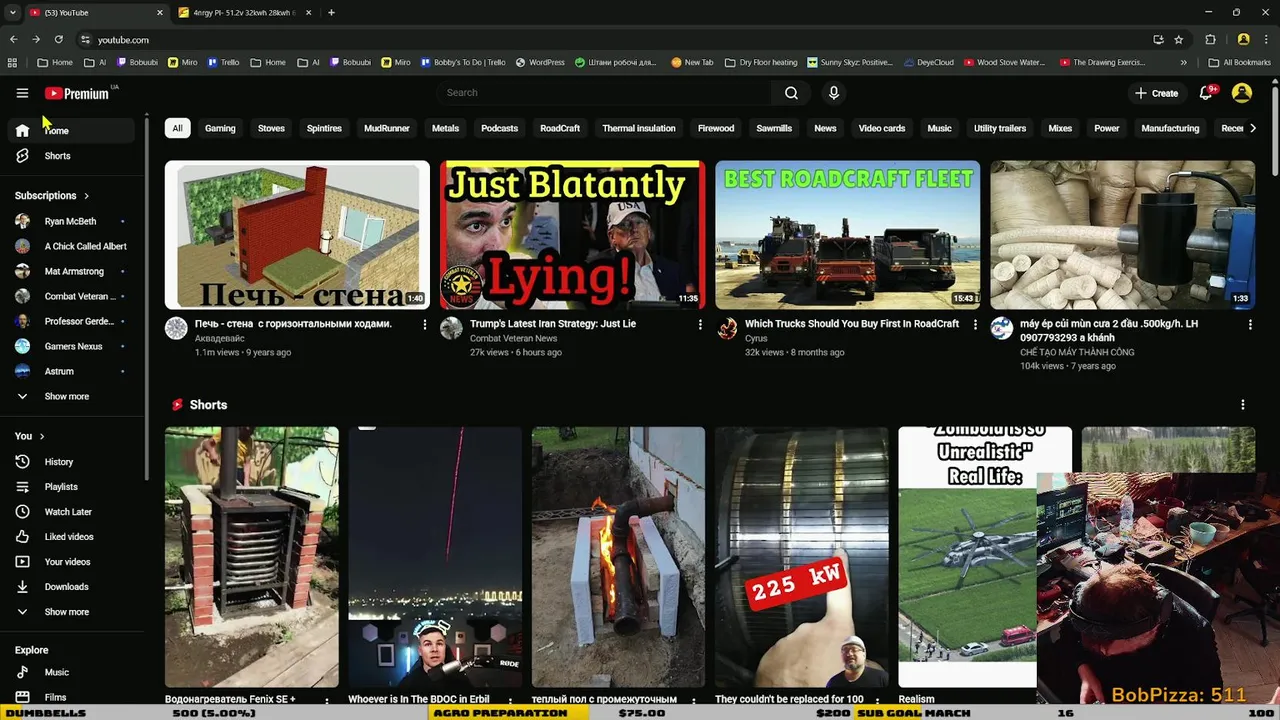
Task: Expand Show more under You section
Action: pos(72,612)
